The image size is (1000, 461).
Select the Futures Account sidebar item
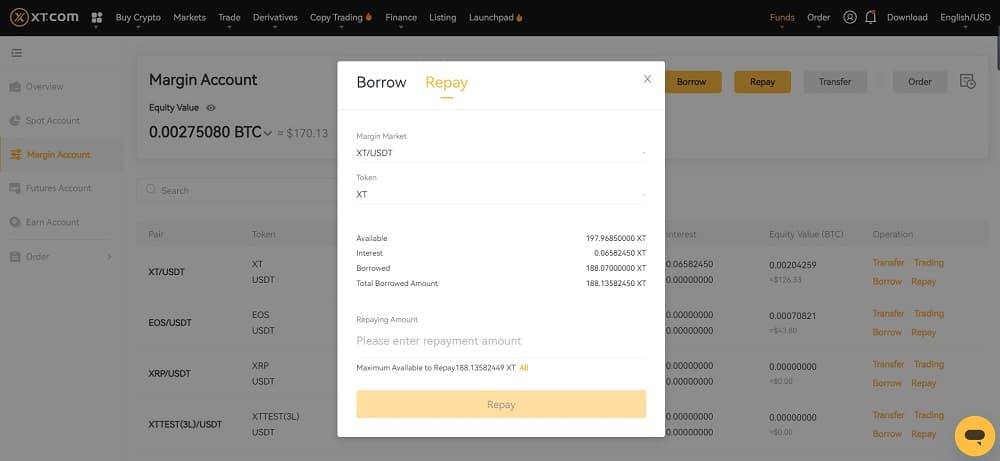62,188
